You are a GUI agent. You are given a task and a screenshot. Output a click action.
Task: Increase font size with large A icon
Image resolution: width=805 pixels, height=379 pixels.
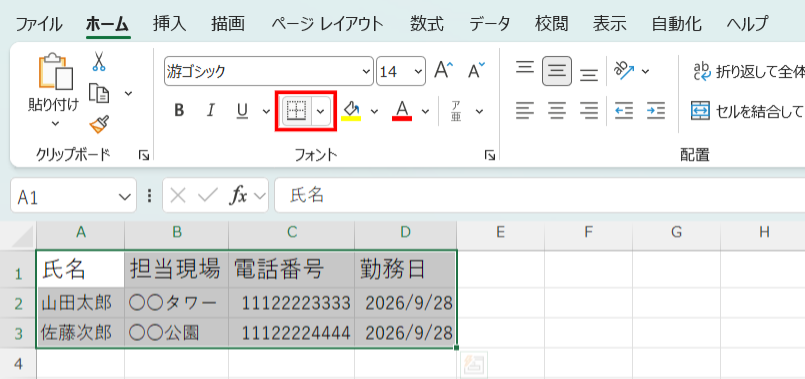tap(444, 71)
